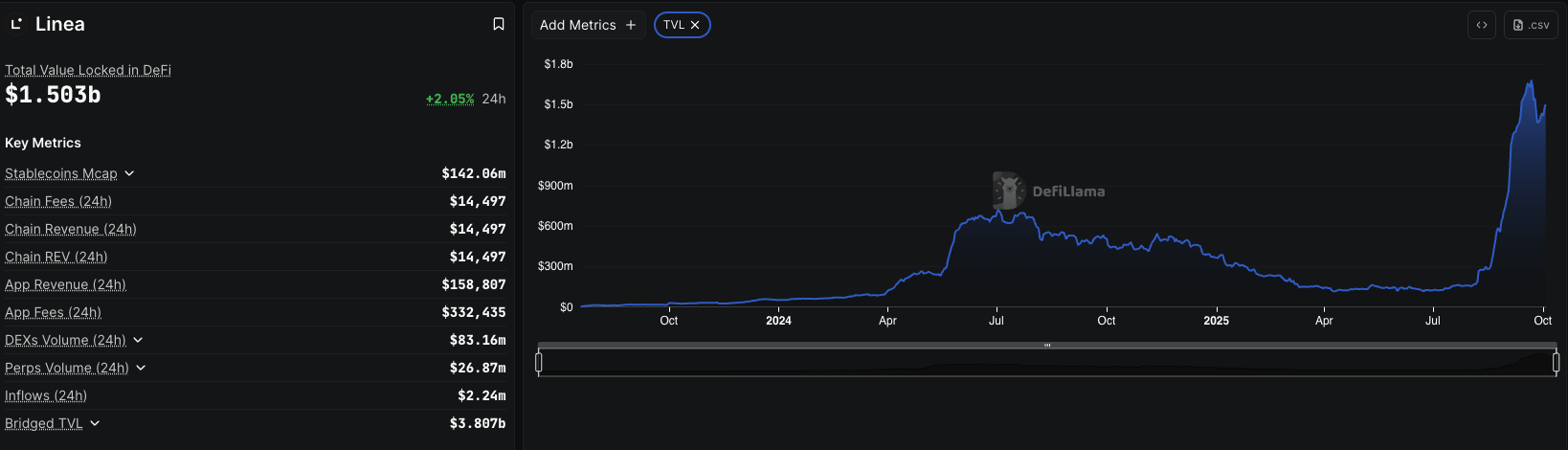This screenshot has height=450, width=1568.
Task: Click the bookmark icon next to Linea
Action: [498, 24]
